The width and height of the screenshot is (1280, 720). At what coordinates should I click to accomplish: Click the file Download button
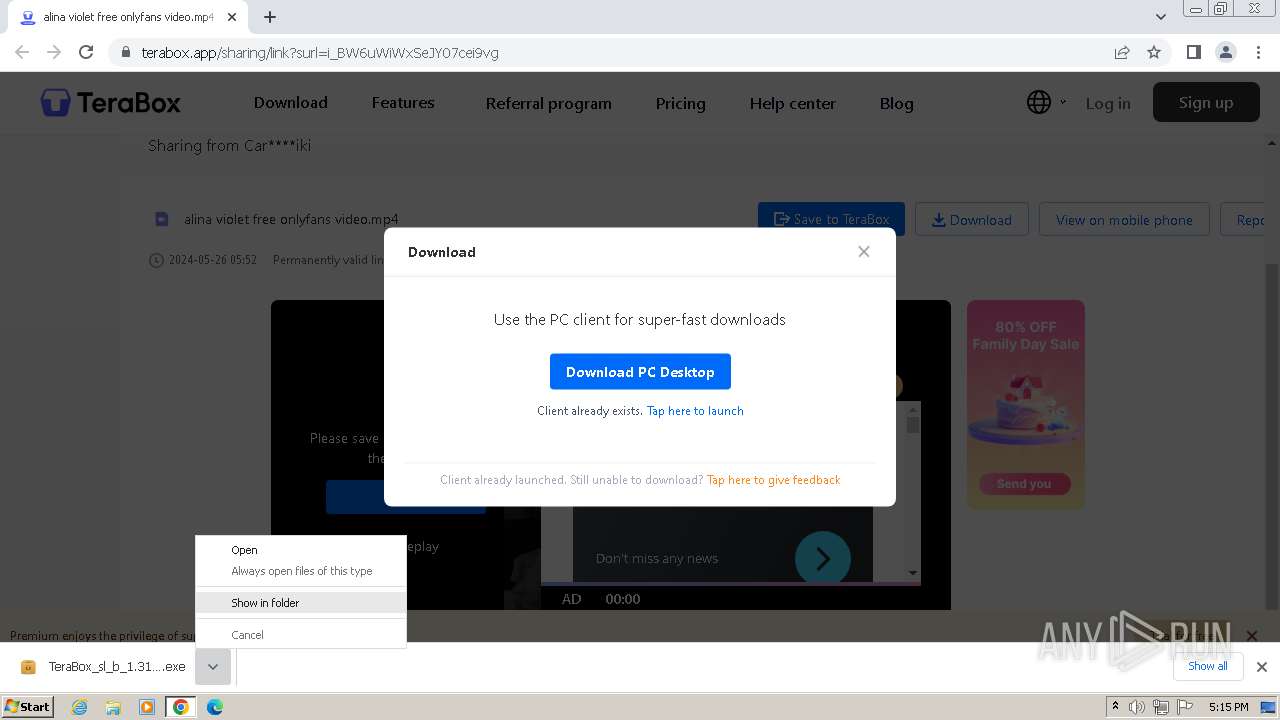(972, 219)
